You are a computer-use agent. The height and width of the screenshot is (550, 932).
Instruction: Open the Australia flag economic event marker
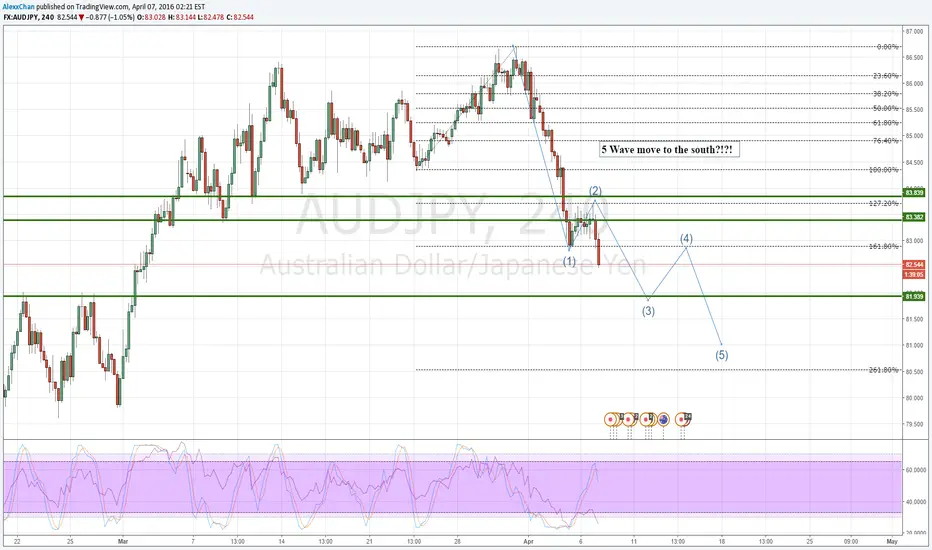coord(663,420)
